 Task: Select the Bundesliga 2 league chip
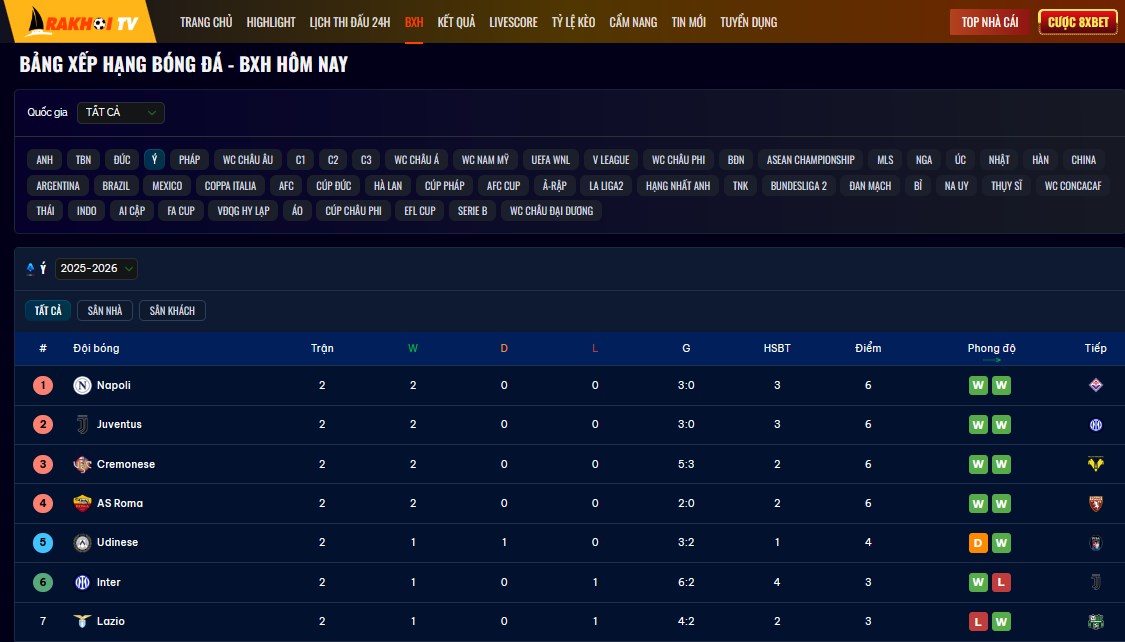point(798,186)
